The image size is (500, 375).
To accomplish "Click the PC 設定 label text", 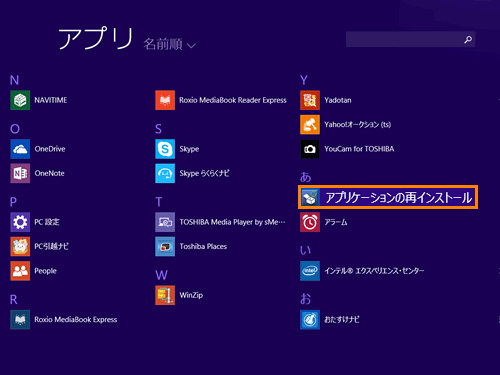I will 47,222.
